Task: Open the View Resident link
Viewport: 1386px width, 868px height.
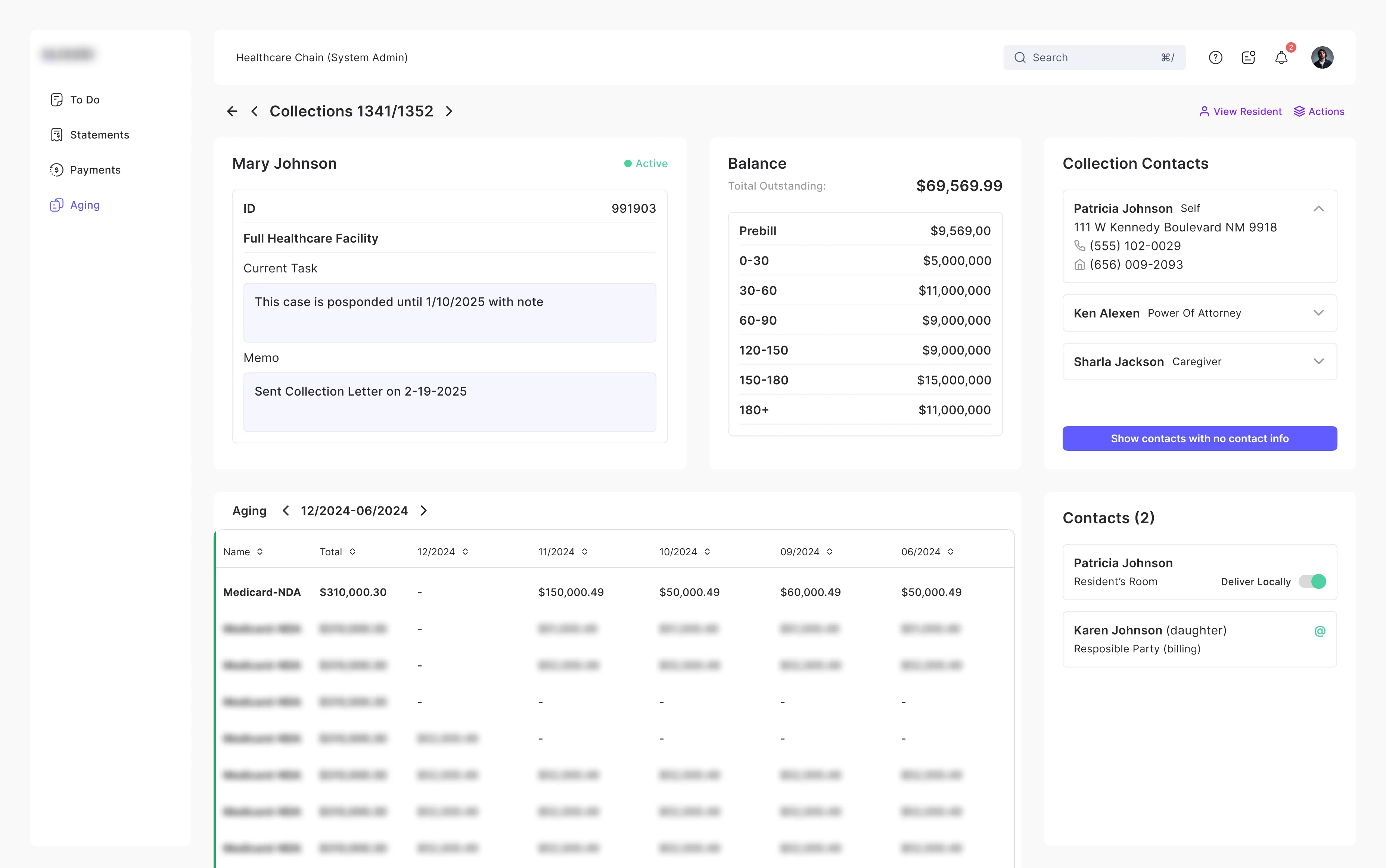Action: (x=1240, y=111)
